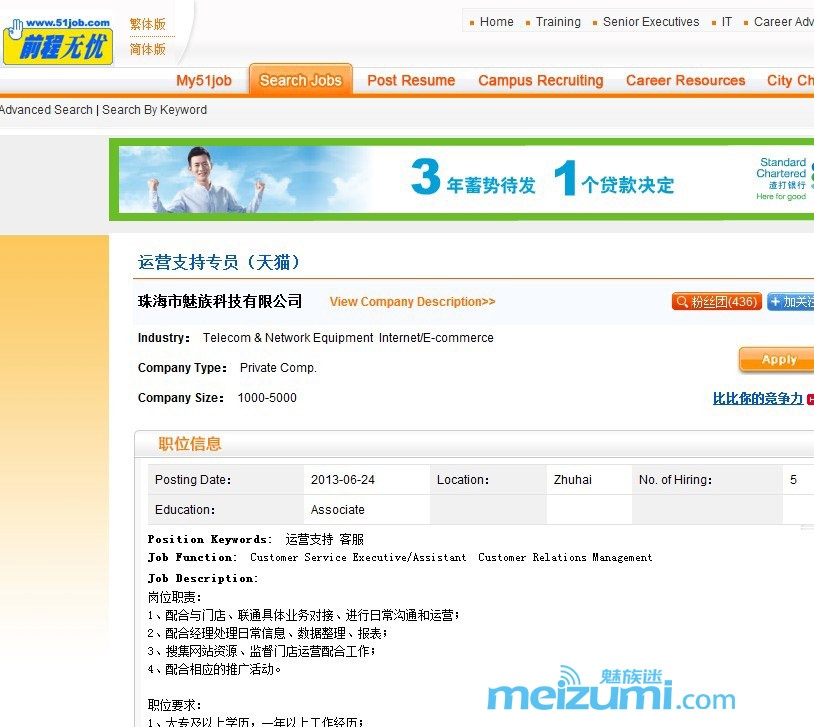Click the posting date 2013-06-24
This screenshot has height=727, width=814.
click(x=343, y=479)
